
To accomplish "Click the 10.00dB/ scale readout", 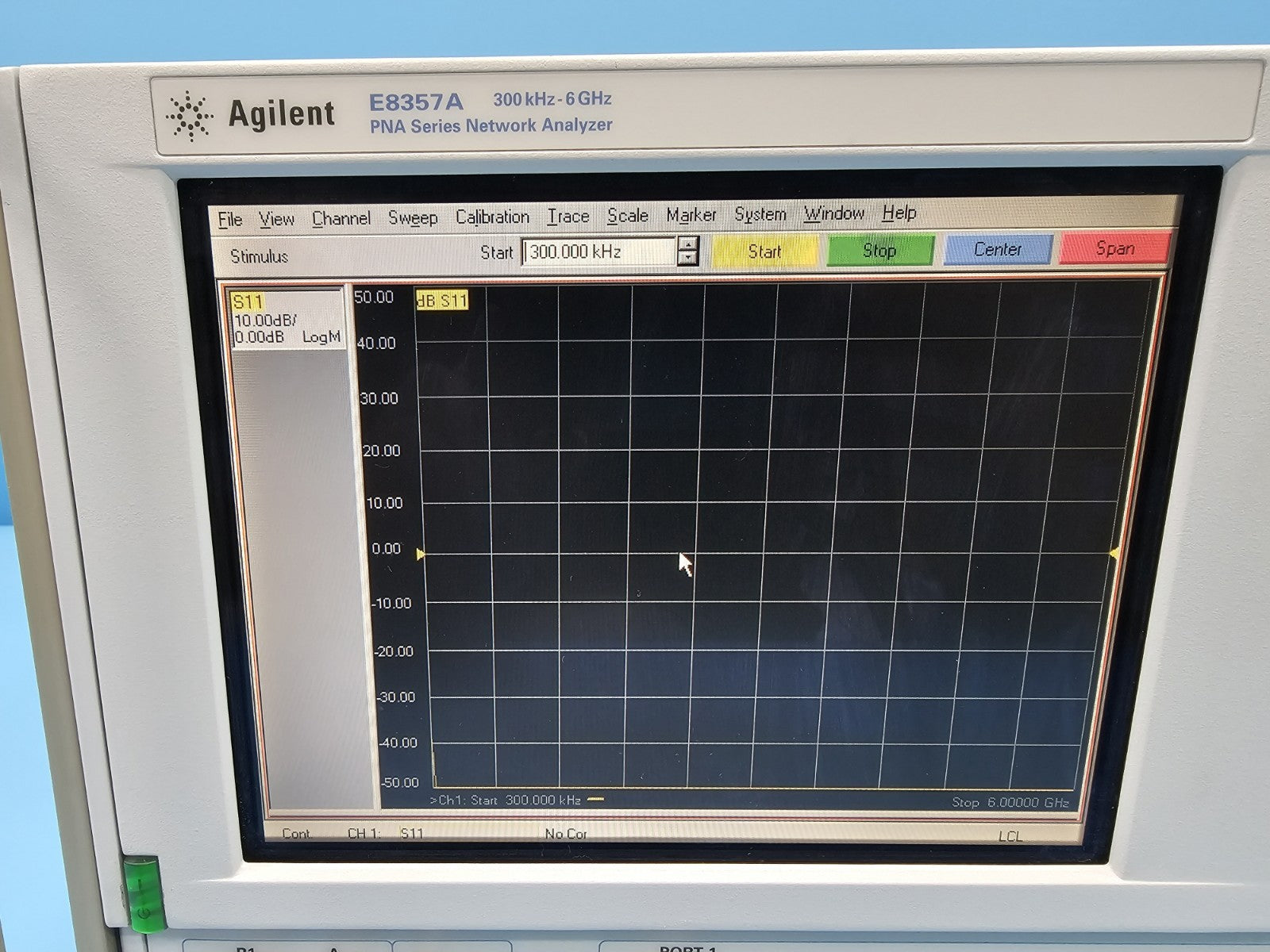I will pos(265,321).
